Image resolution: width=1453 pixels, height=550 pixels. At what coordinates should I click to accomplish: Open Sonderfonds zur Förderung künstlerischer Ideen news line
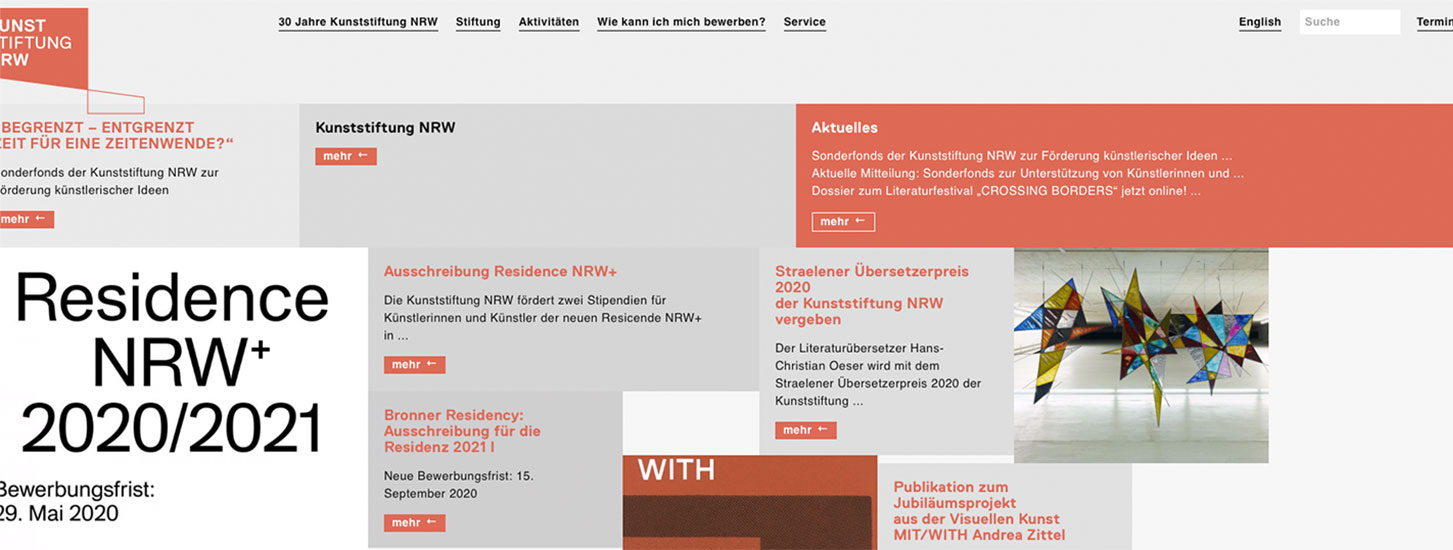pyautogui.click(x=1021, y=156)
